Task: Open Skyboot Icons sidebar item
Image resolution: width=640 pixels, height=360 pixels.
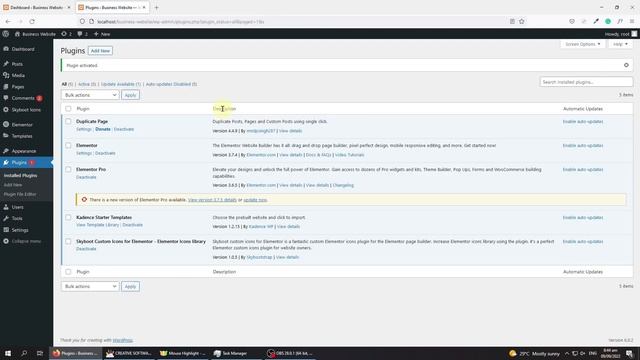Action: pyautogui.click(x=26, y=110)
